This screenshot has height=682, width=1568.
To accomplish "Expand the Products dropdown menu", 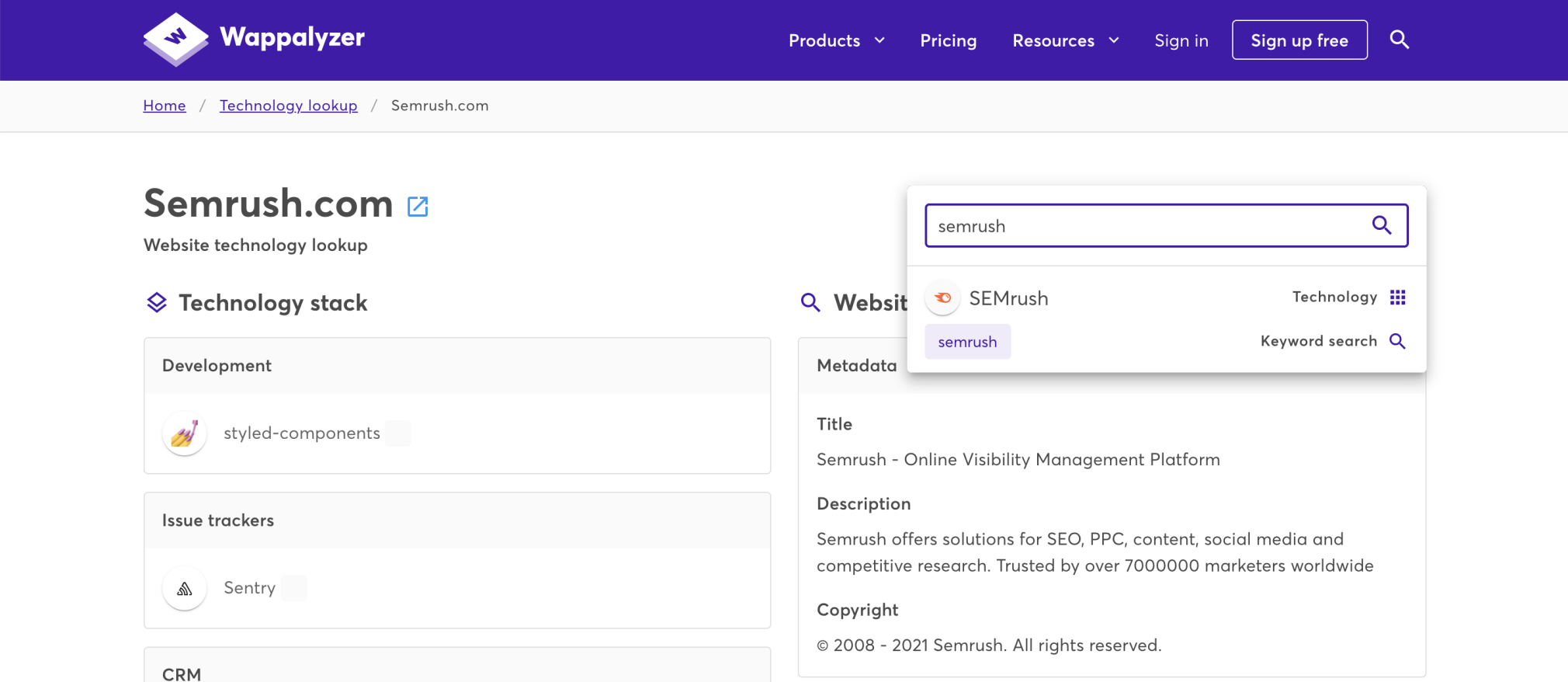I will (x=837, y=40).
